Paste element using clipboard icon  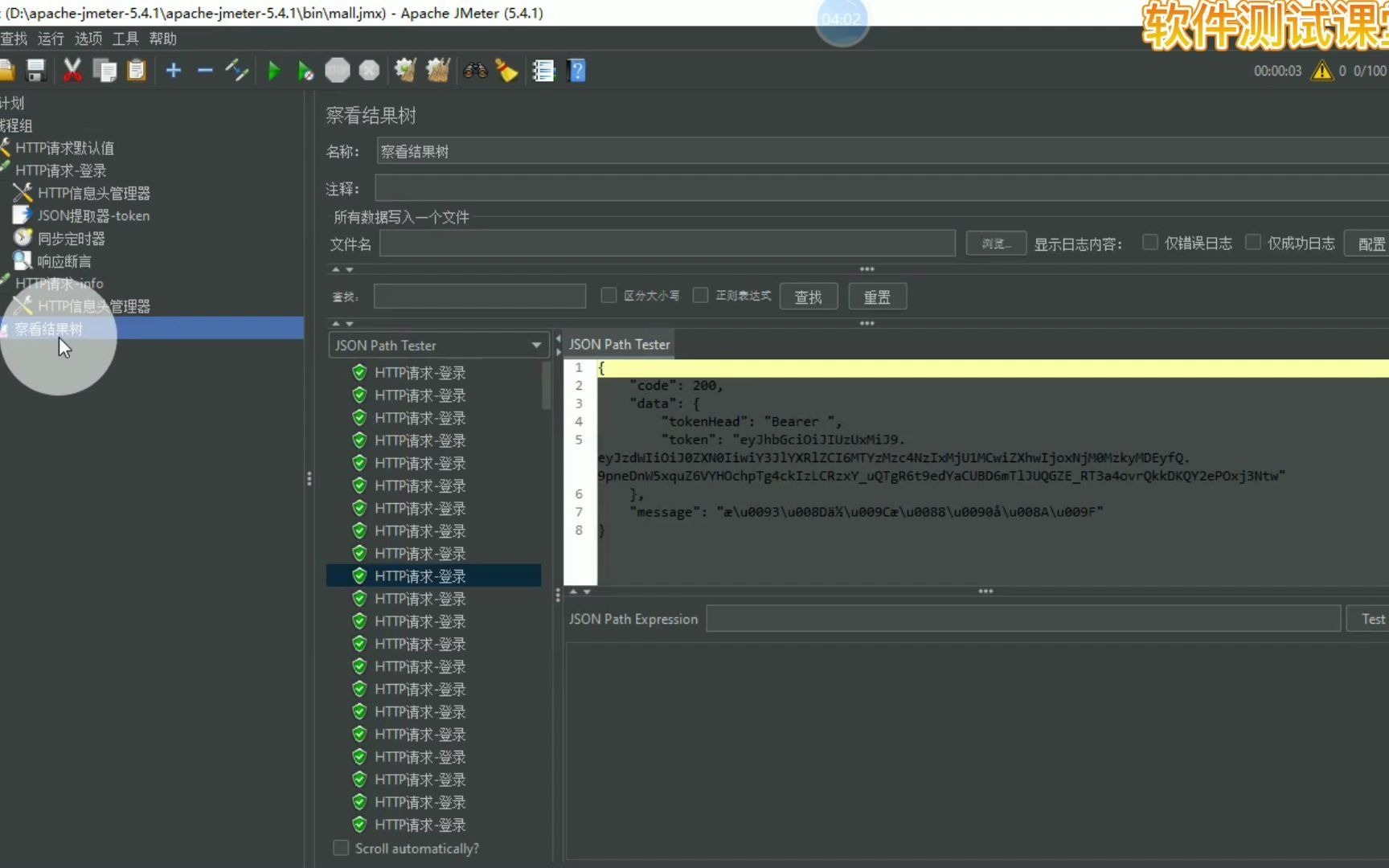(x=137, y=71)
